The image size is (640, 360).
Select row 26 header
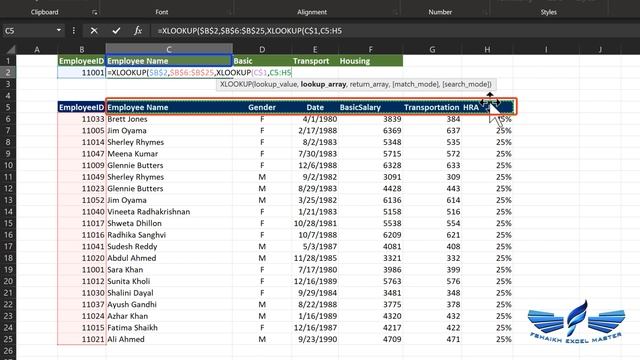point(8,351)
